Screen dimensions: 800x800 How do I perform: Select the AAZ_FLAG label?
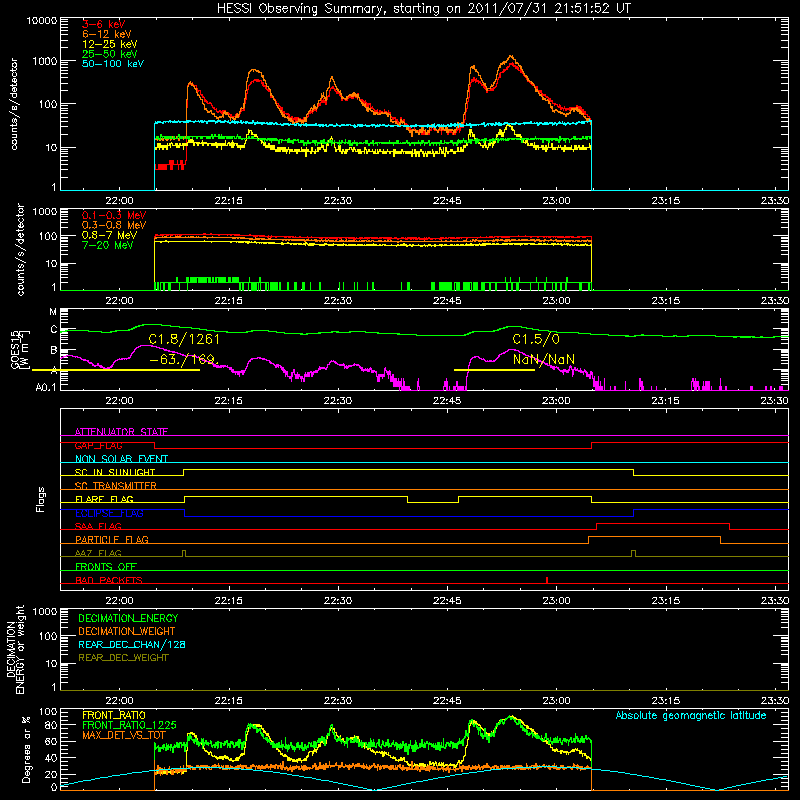pos(98,553)
